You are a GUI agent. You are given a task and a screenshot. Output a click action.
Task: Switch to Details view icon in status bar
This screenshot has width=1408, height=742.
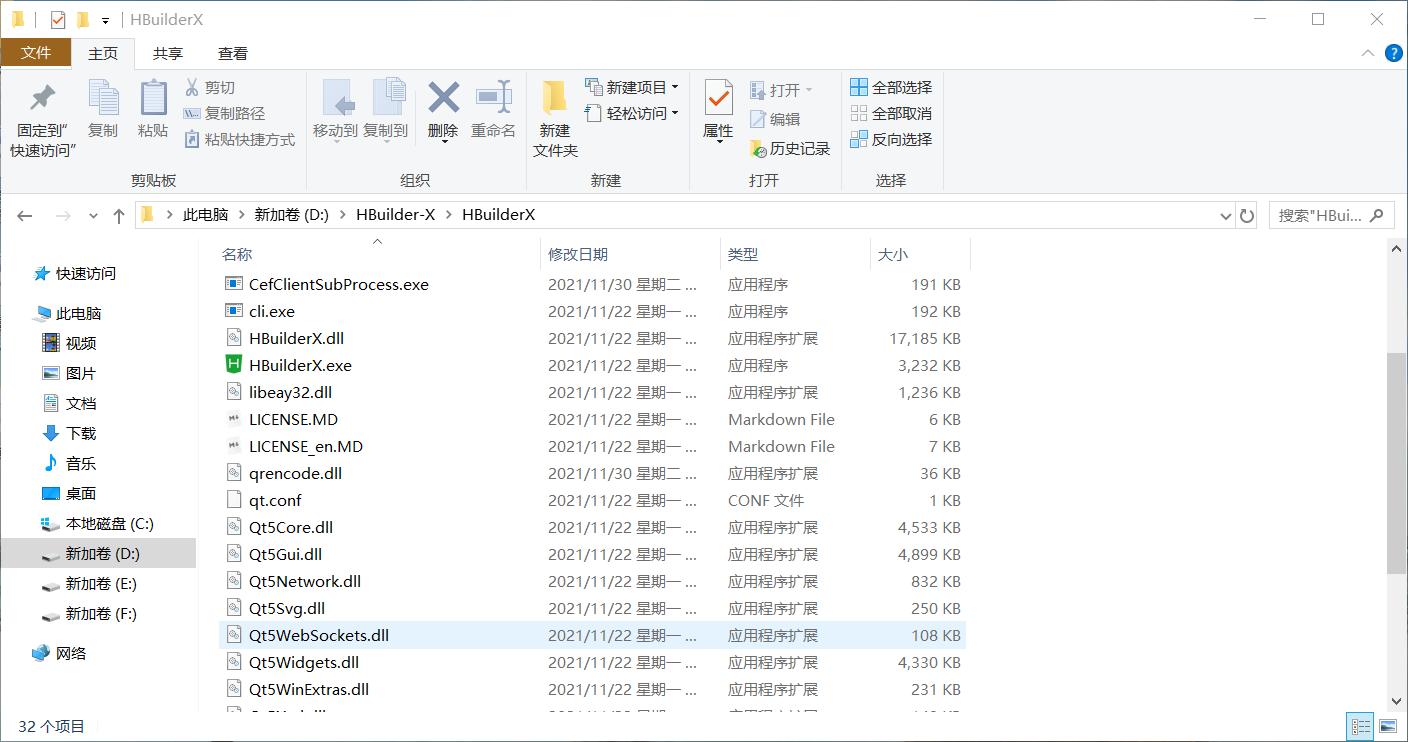coord(1360,726)
